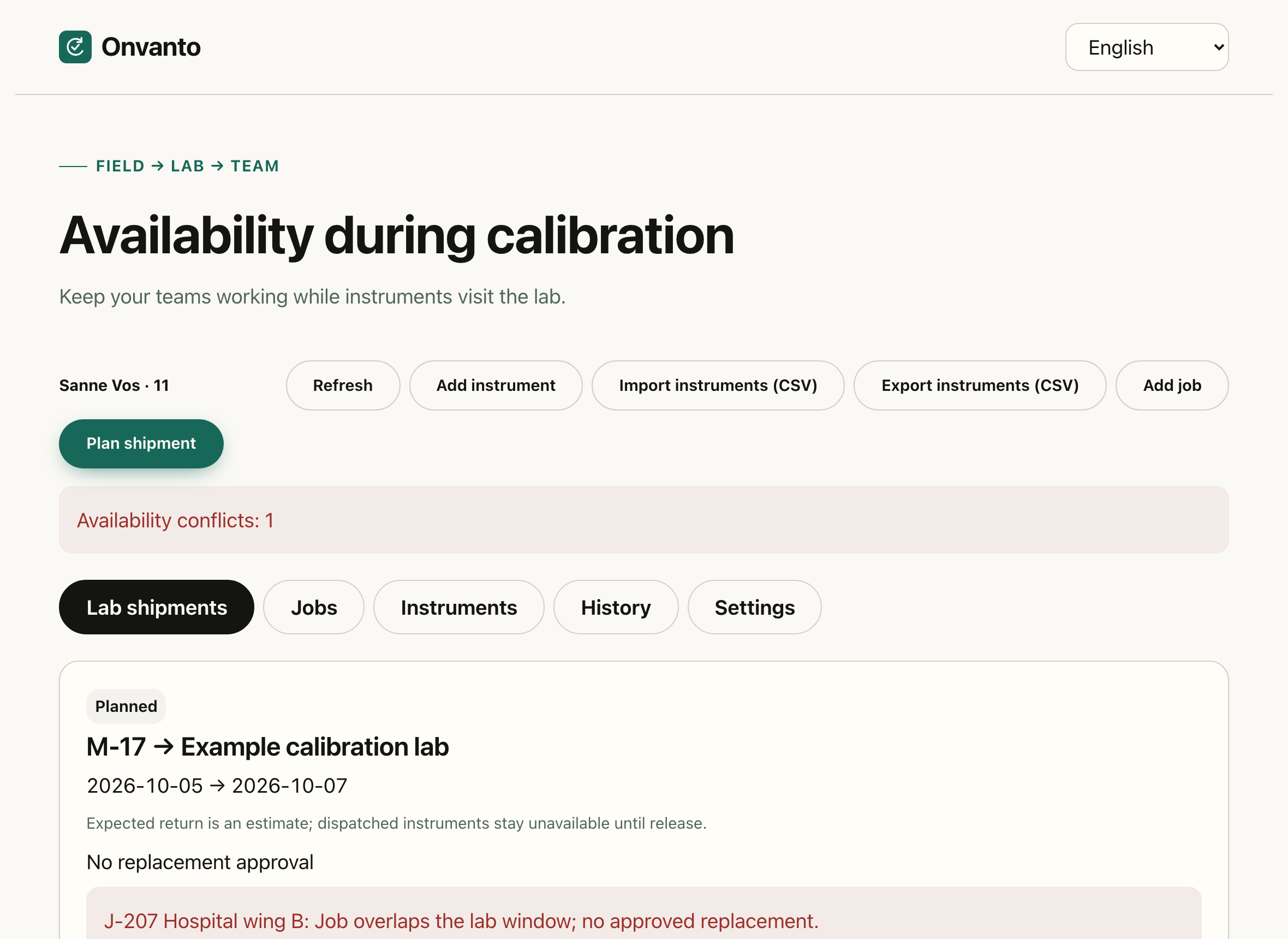Click the Plan shipment button
Image resolution: width=1288 pixels, height=939 pixels.
tap(141, 443)
